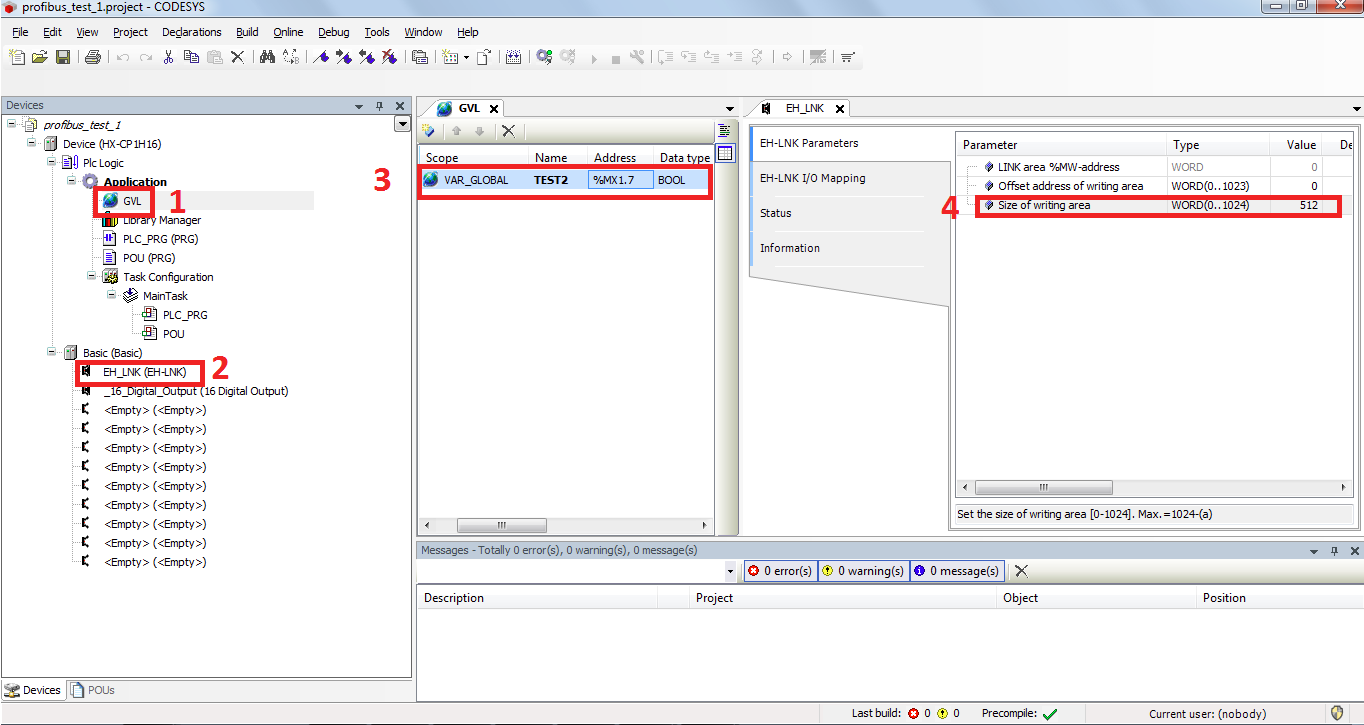Click the Cut scissors icon
The image size is (1364, 725).
tap(169, 57)
